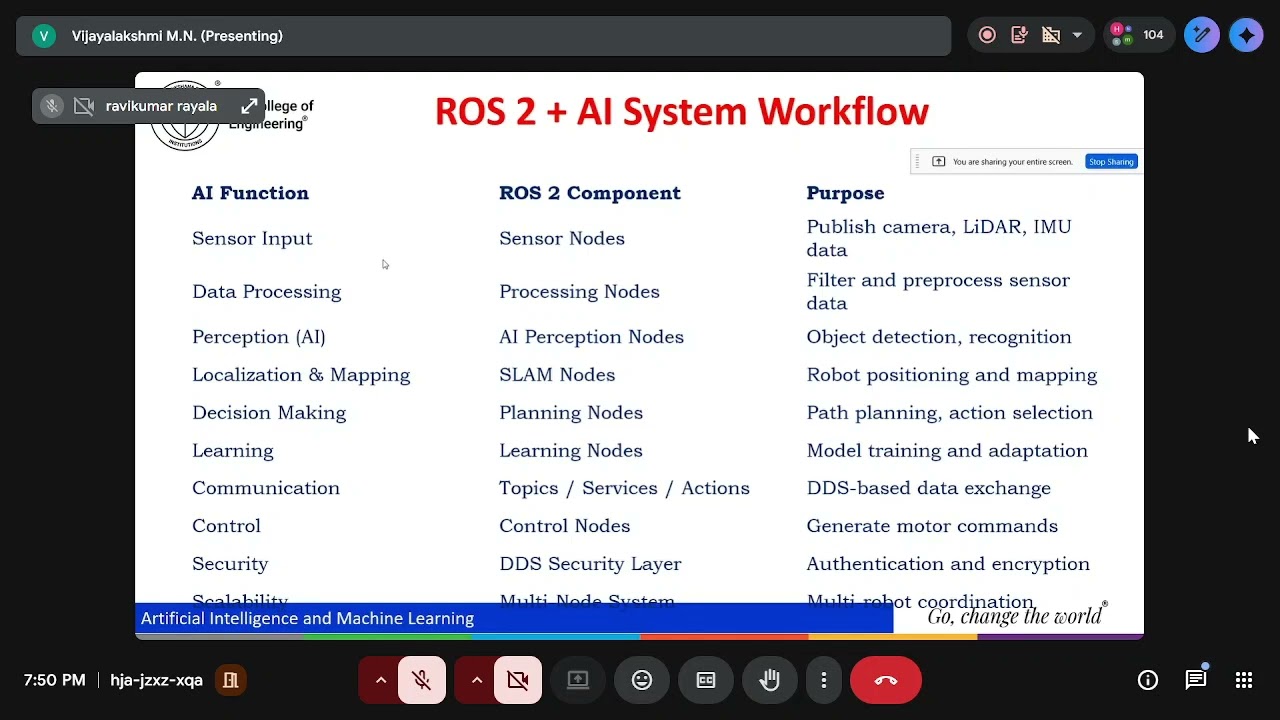Click Decision Making text
The image size is (1280, 720).
pos(269,413)
